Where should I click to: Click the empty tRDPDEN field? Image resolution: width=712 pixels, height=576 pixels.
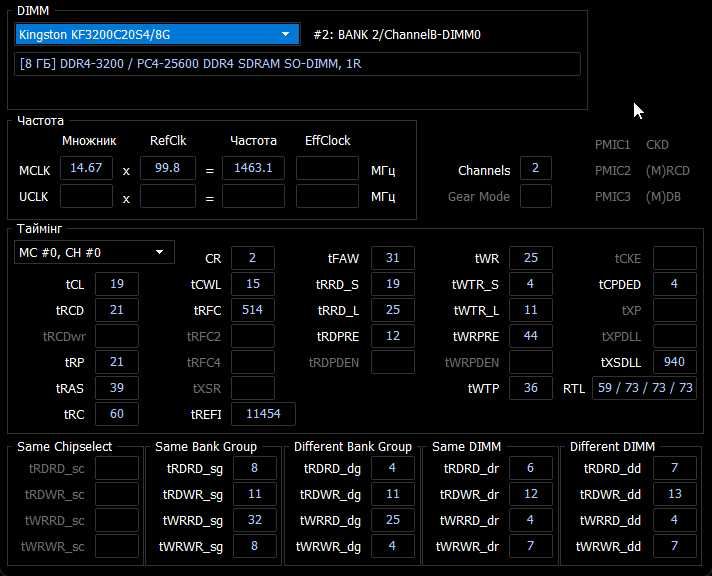click(393, 362)
